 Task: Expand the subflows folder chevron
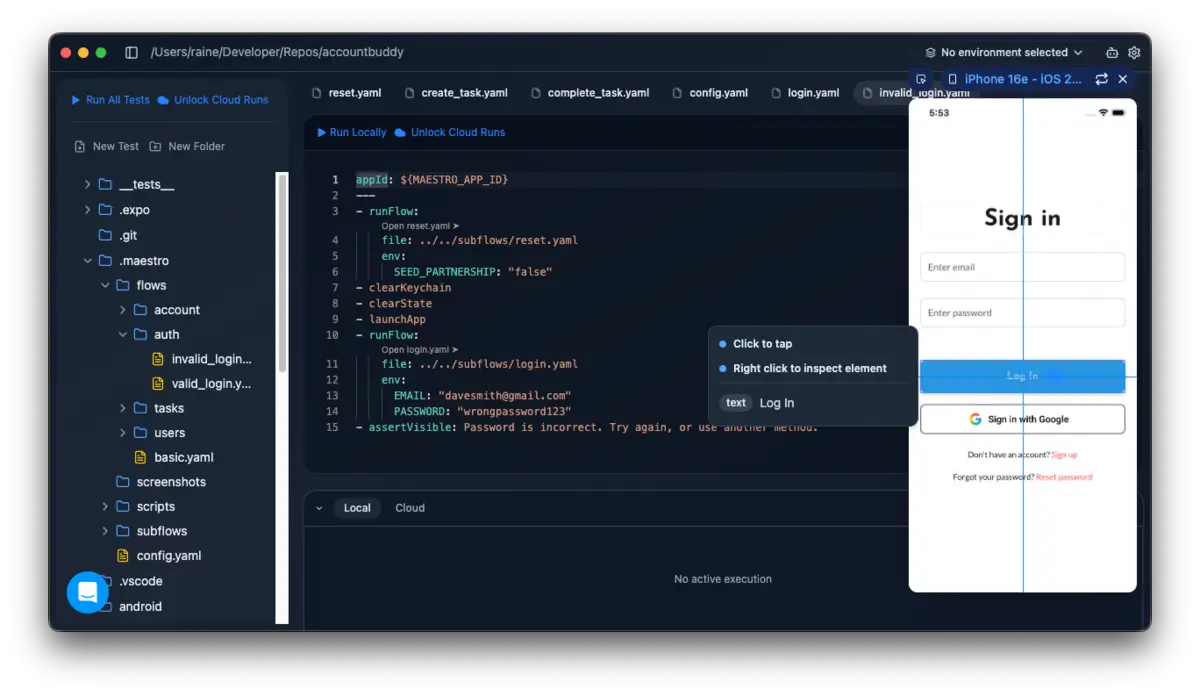[x=105, y=531]
